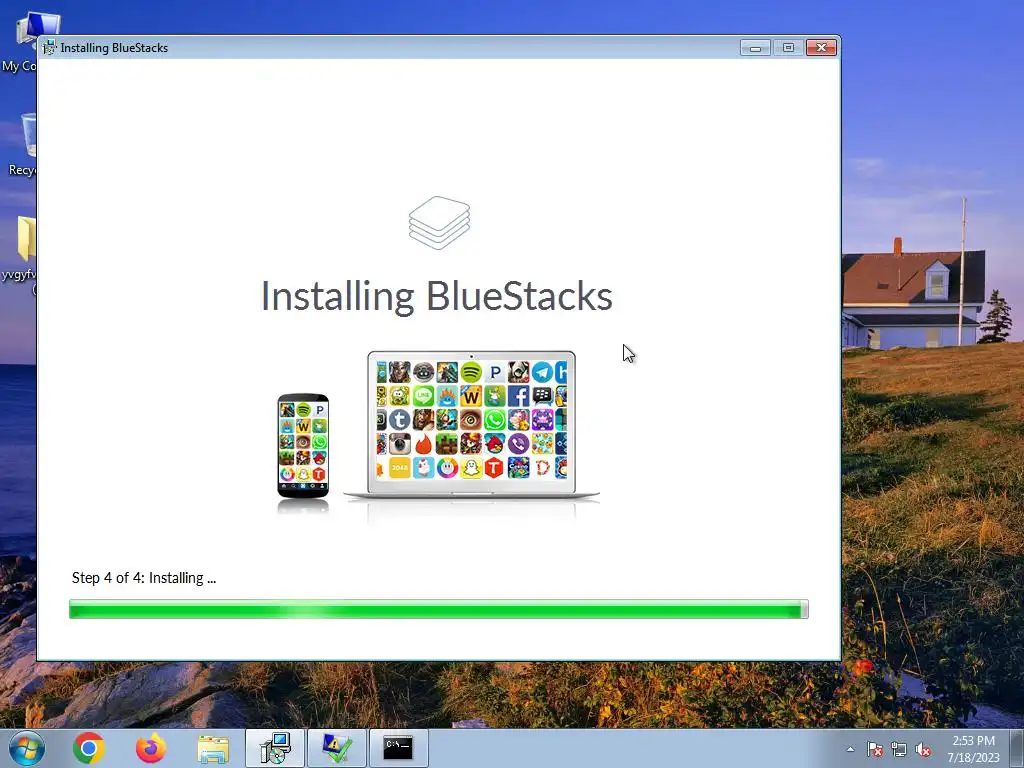This screenshot has width=1024, height=768.
Task: Click the green installation progress bar
Action: pos(439,609)
